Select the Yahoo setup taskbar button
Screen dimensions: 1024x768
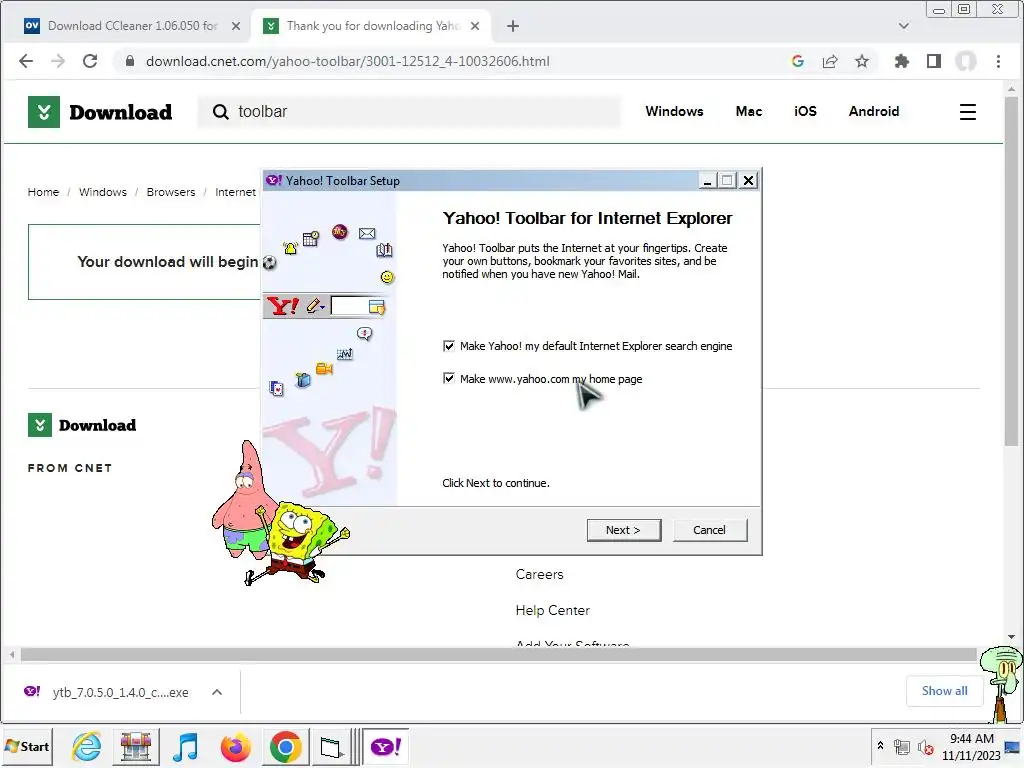(x=385, y=746)
